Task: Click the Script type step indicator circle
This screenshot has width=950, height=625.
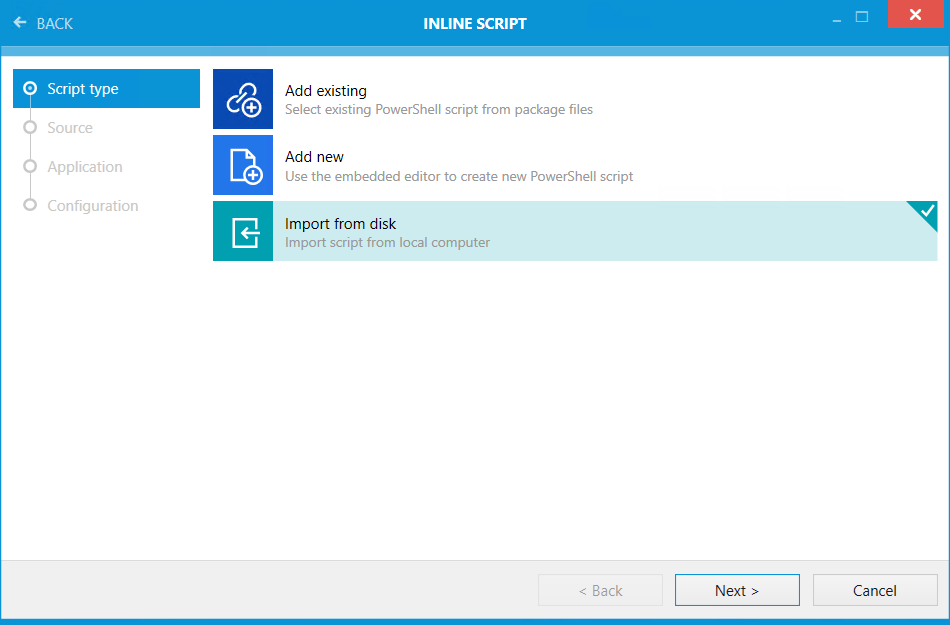Action: click(32, 88)
